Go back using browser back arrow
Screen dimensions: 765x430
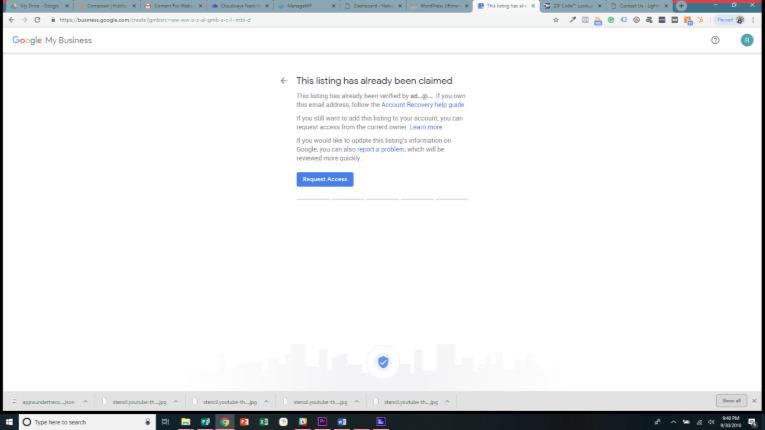point(12,20)
